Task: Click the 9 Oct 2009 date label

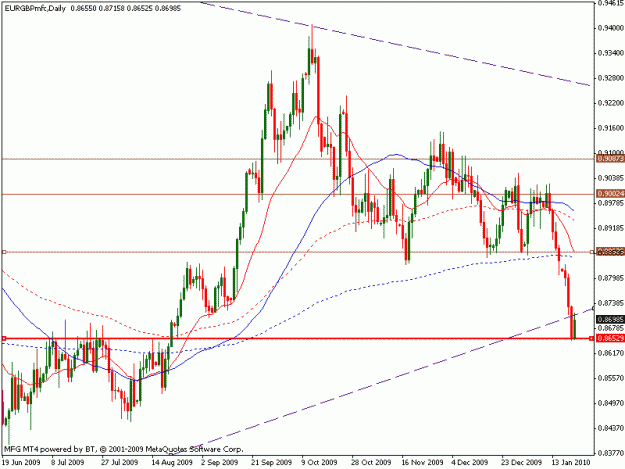Action: point(319,462)
